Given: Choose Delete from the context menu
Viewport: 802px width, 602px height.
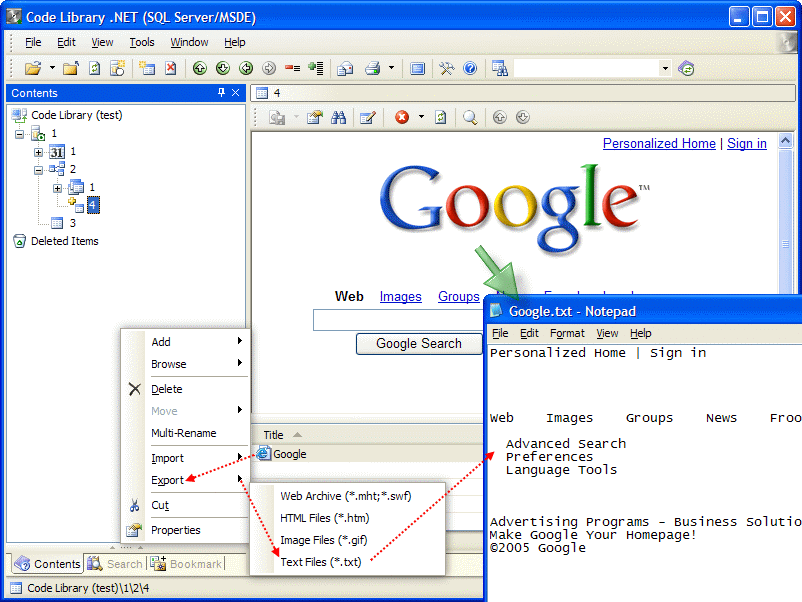Looking at the screenshot, I should pyautogui.click(x=185, y=389).
